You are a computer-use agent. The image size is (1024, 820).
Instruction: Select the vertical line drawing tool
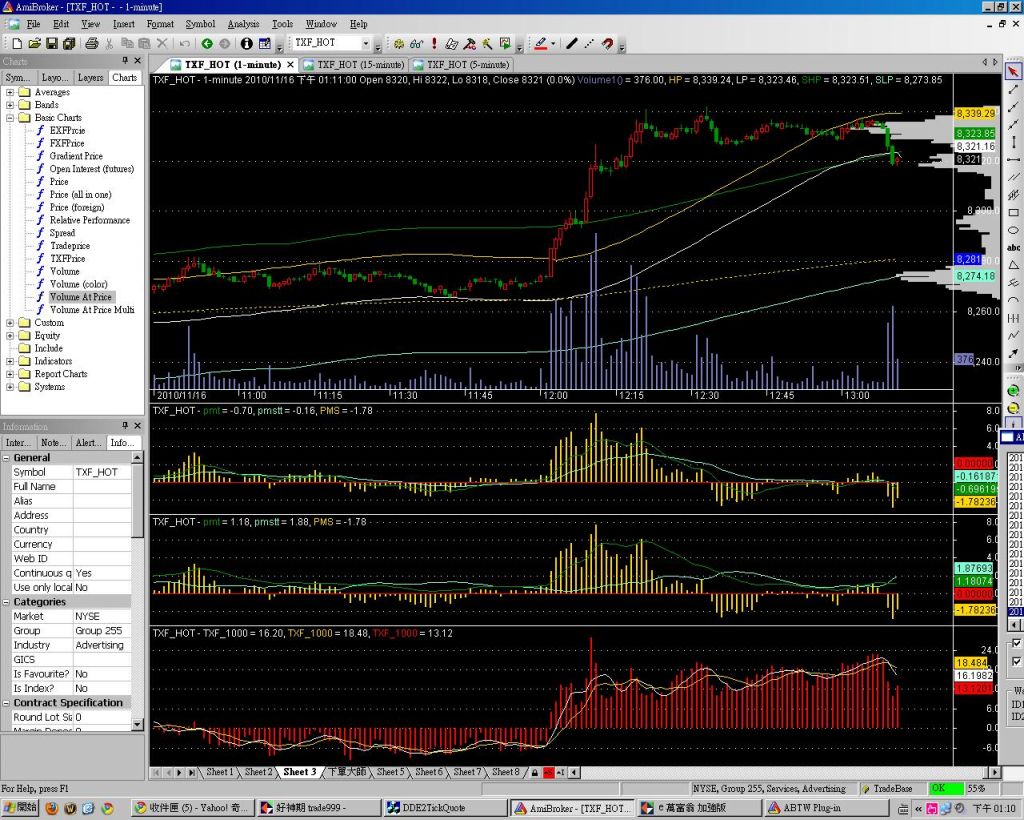coord(1013,142)
